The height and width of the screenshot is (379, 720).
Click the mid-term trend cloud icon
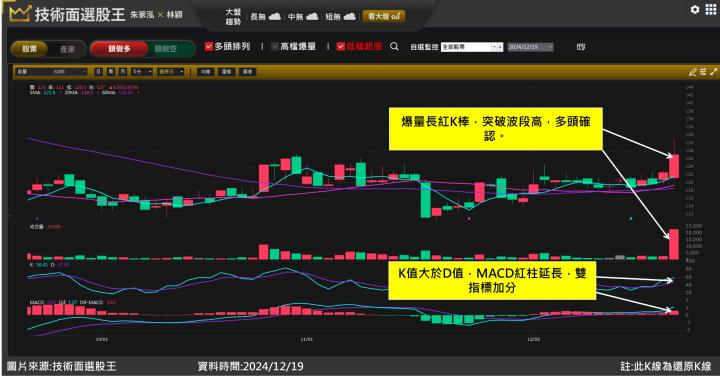coord(312,17)
